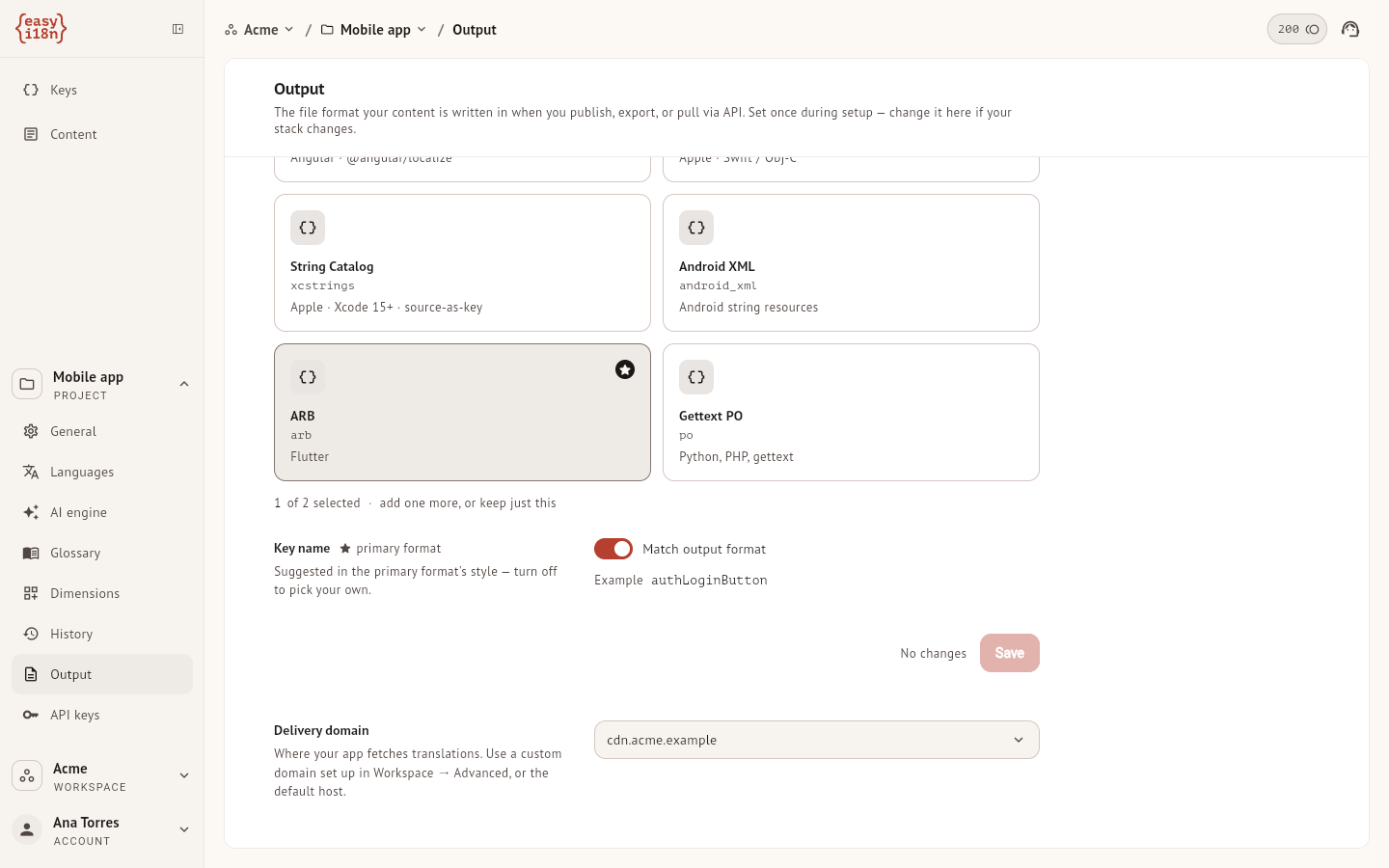
Task: Select the String Catalog format card
Action: click(x=462, y=263)
